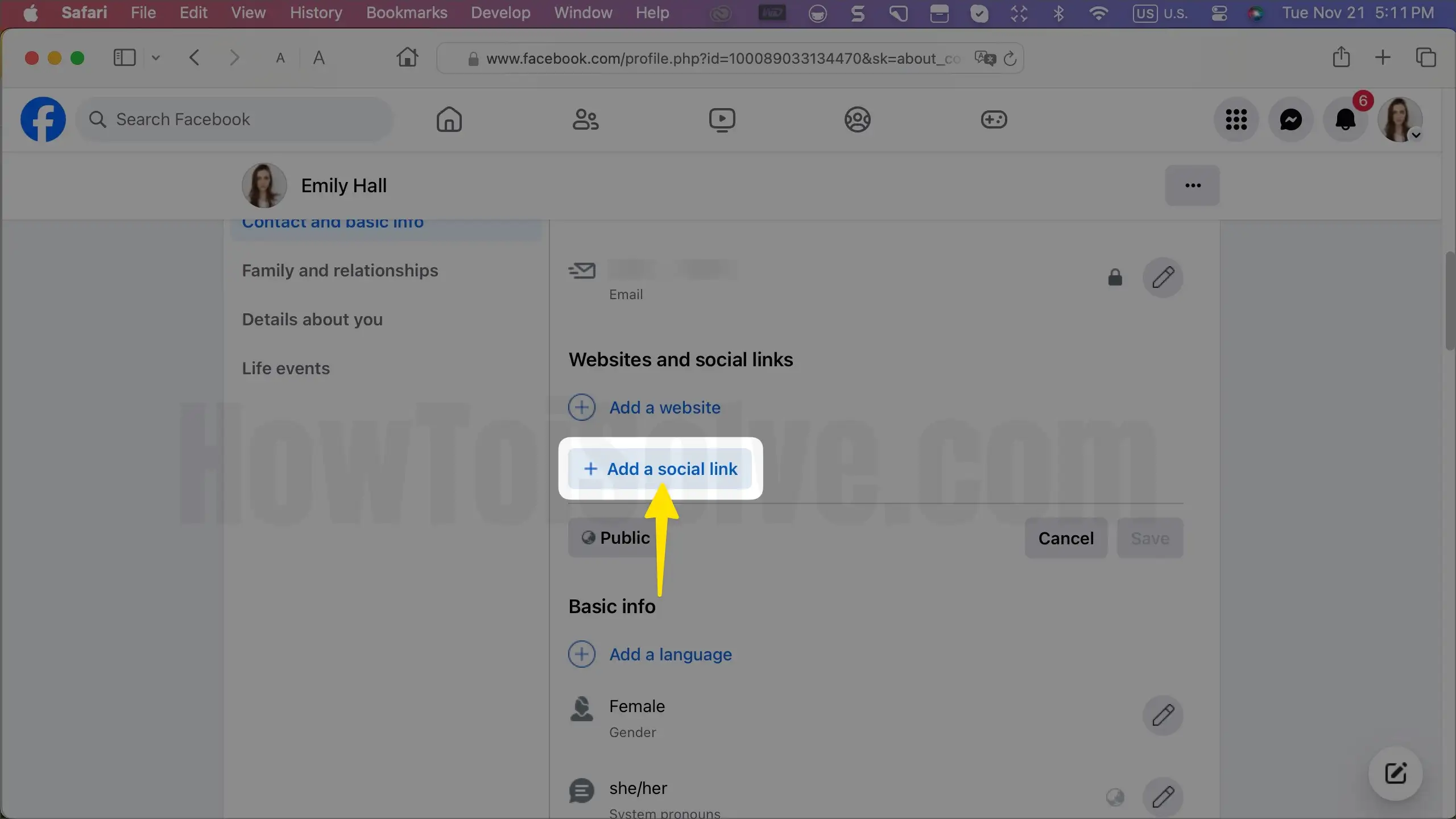Image resolution: width=1456 pixels, height=819 pixels.
Task: Expand Safari sidebar chevron dropdown
Action: 156,57
